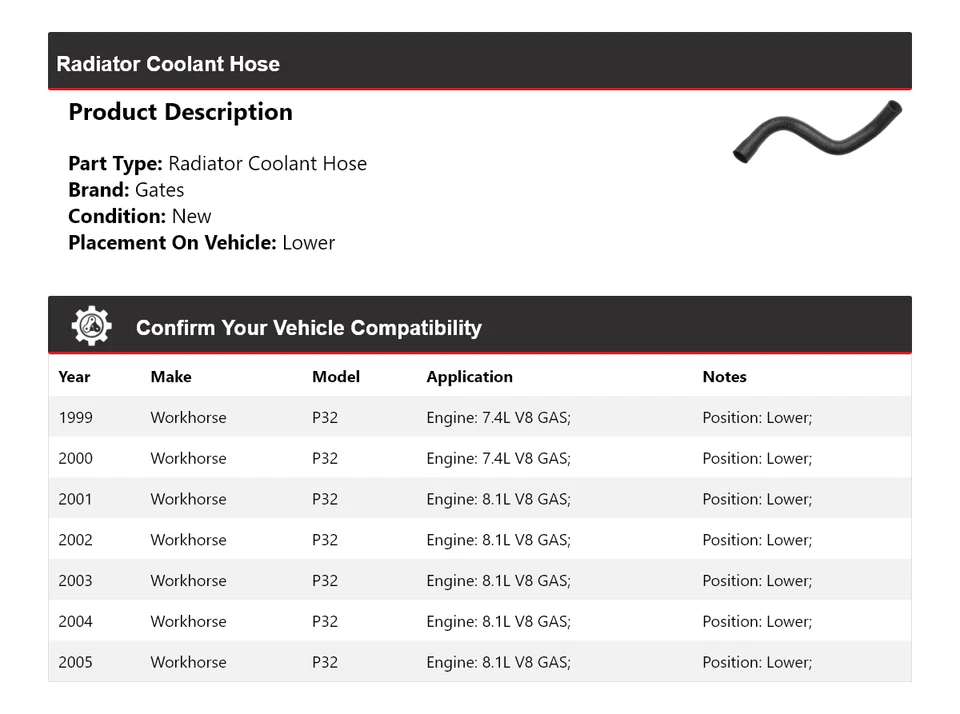Screen dimensions: 960x714
Task: Click the Radiator Coolant Hose title bar
Action: coord(168,64)
